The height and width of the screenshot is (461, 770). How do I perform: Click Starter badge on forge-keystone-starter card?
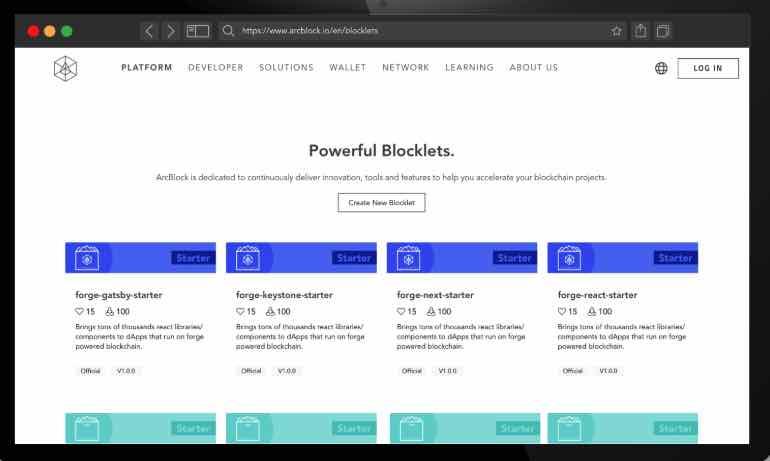pos(354,258)
